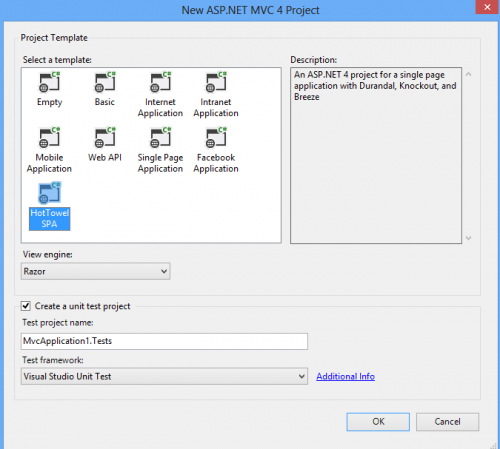Toggle Create a unit test project checkbox
Screen dimensions: 500x449
point(26,306)
